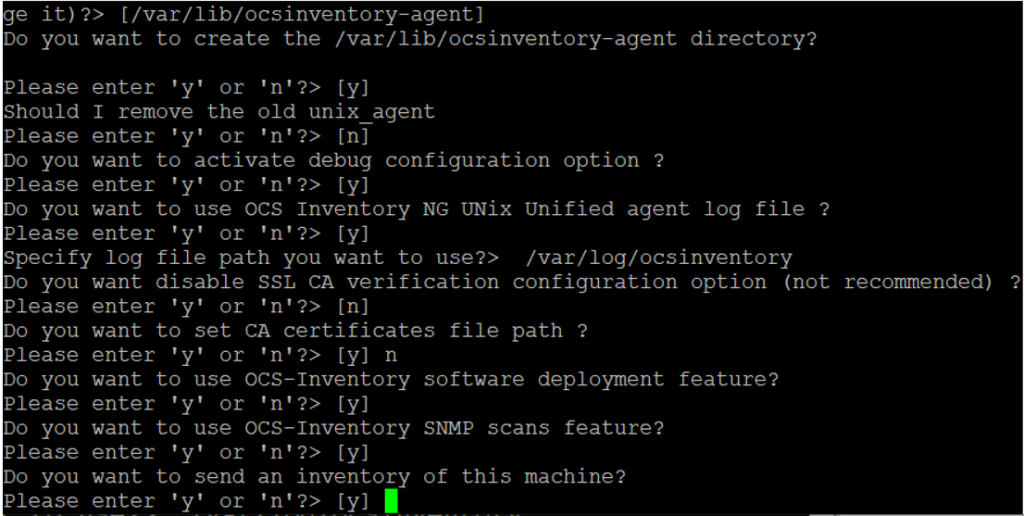Click the create ocsinventory-agent directory question

click(409, 39)
